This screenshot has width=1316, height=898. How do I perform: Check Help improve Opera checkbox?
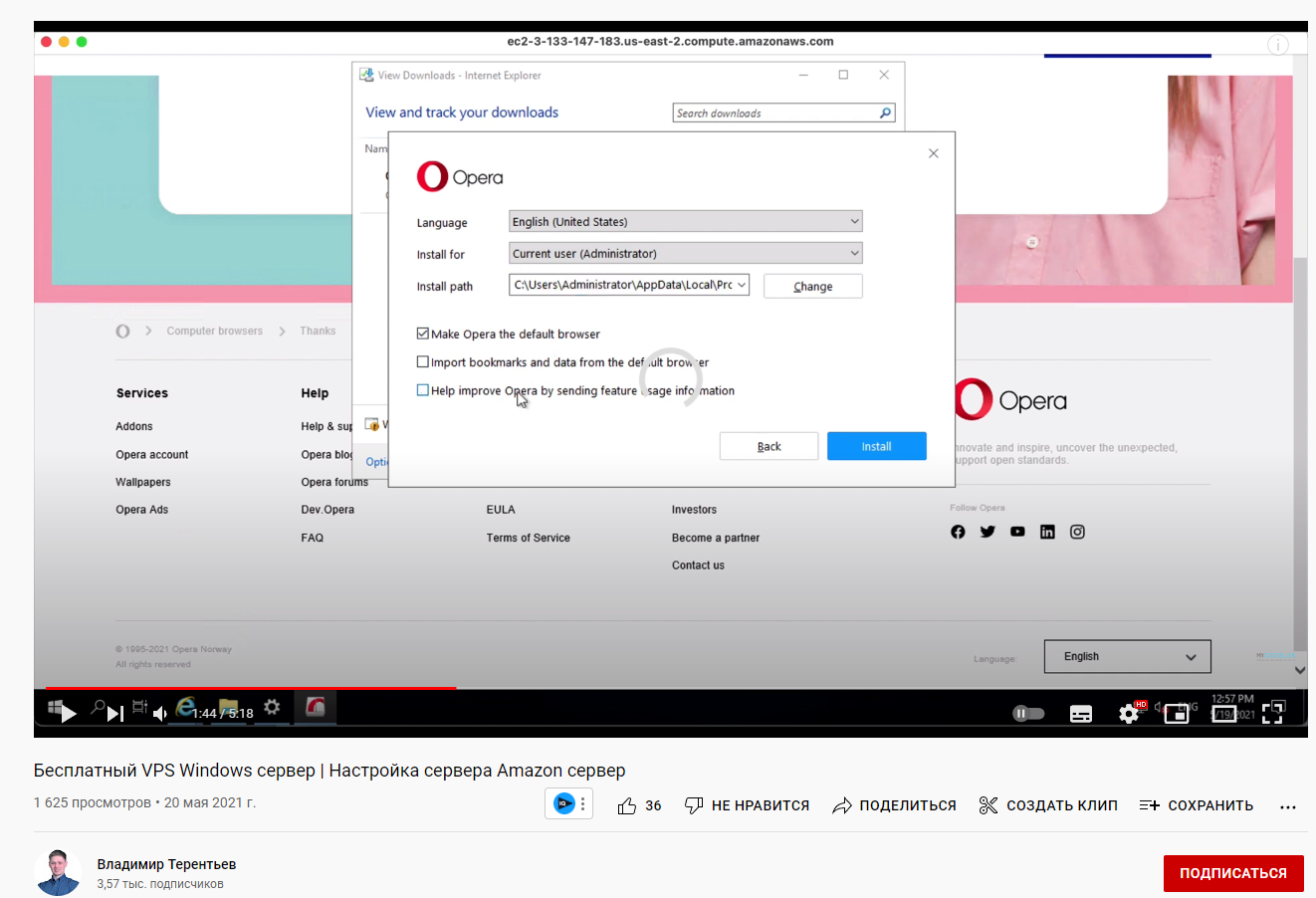(423, 390)
